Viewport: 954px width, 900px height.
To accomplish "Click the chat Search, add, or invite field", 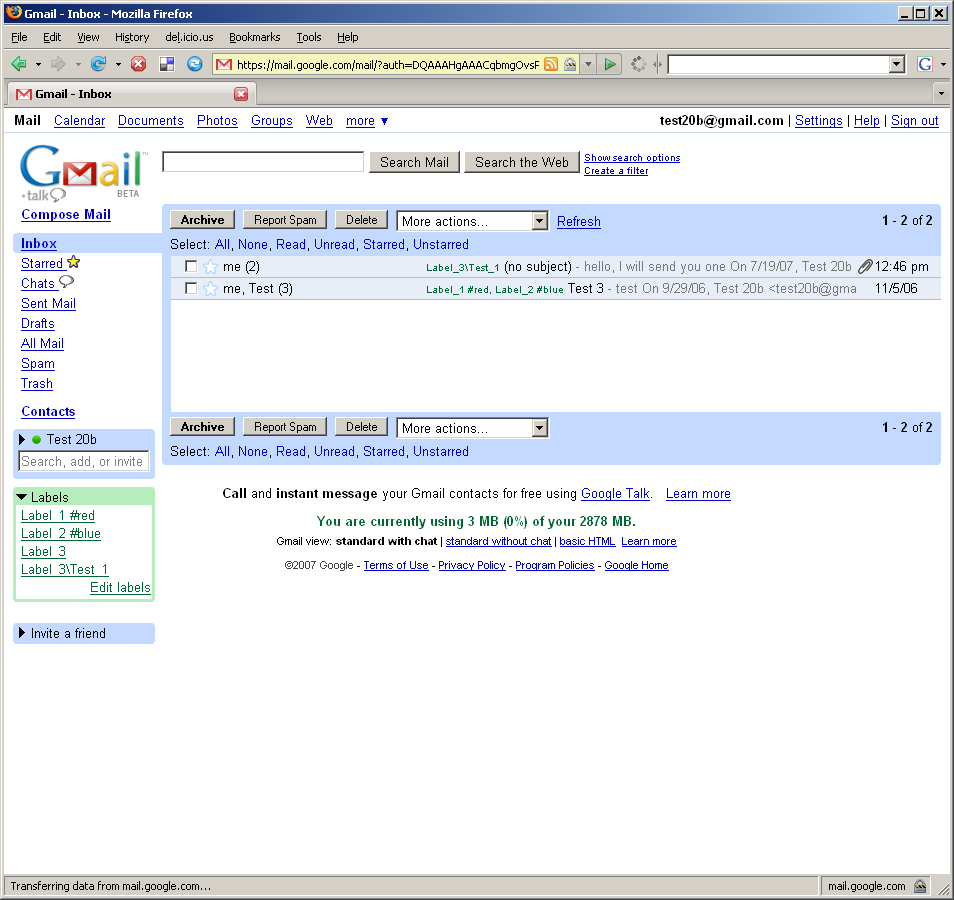I will 83,461.
